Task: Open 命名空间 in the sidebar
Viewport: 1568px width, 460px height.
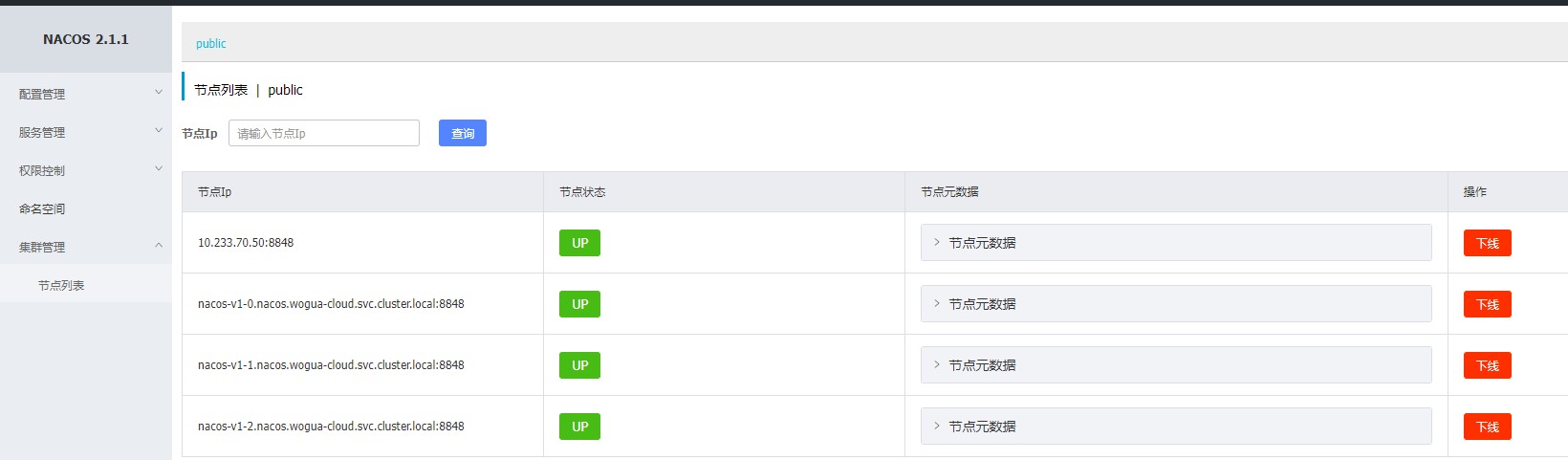Action: (42, 208)
